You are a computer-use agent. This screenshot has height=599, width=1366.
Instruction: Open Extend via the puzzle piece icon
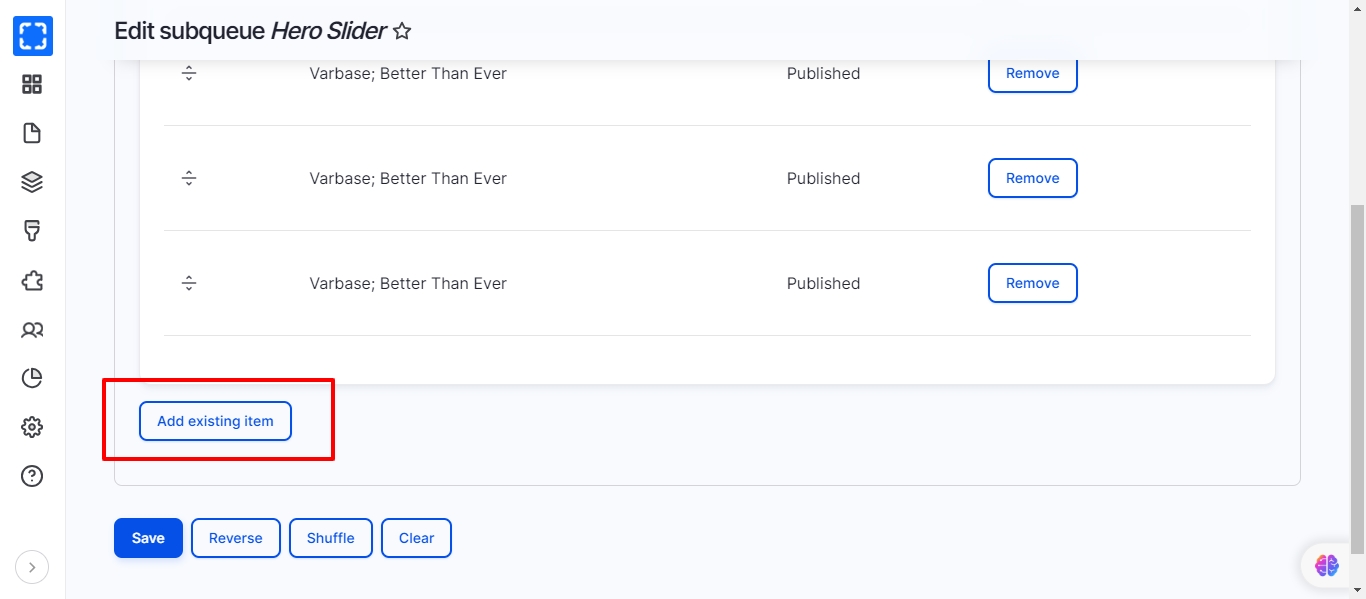(x=32, y=280)
